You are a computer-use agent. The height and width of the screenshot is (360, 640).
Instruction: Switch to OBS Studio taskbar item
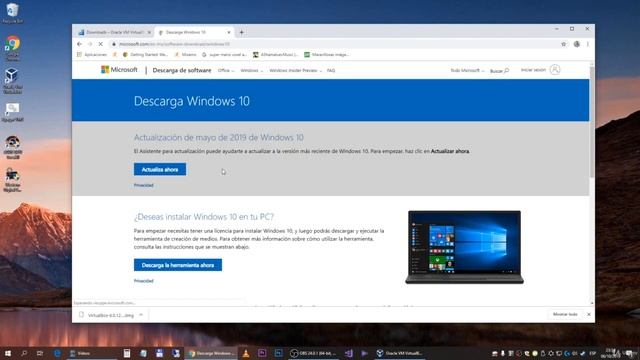313,353
